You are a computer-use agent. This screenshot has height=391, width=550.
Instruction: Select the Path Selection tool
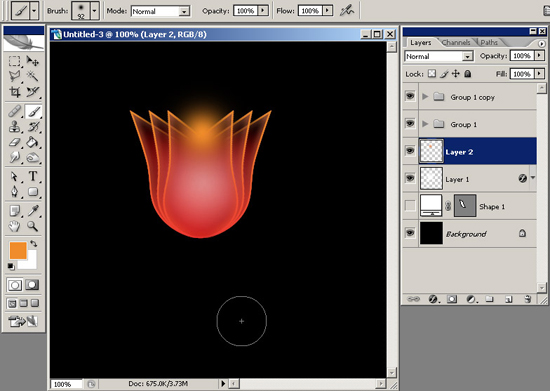(x=14, y=176)
